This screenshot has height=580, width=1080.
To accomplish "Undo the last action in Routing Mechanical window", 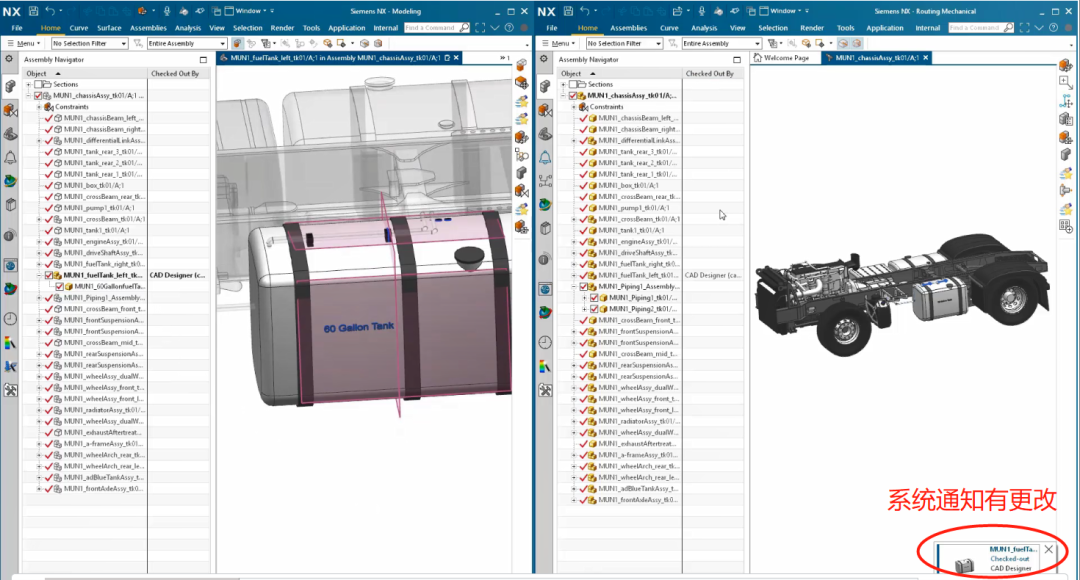I will [x=584, y=11].
